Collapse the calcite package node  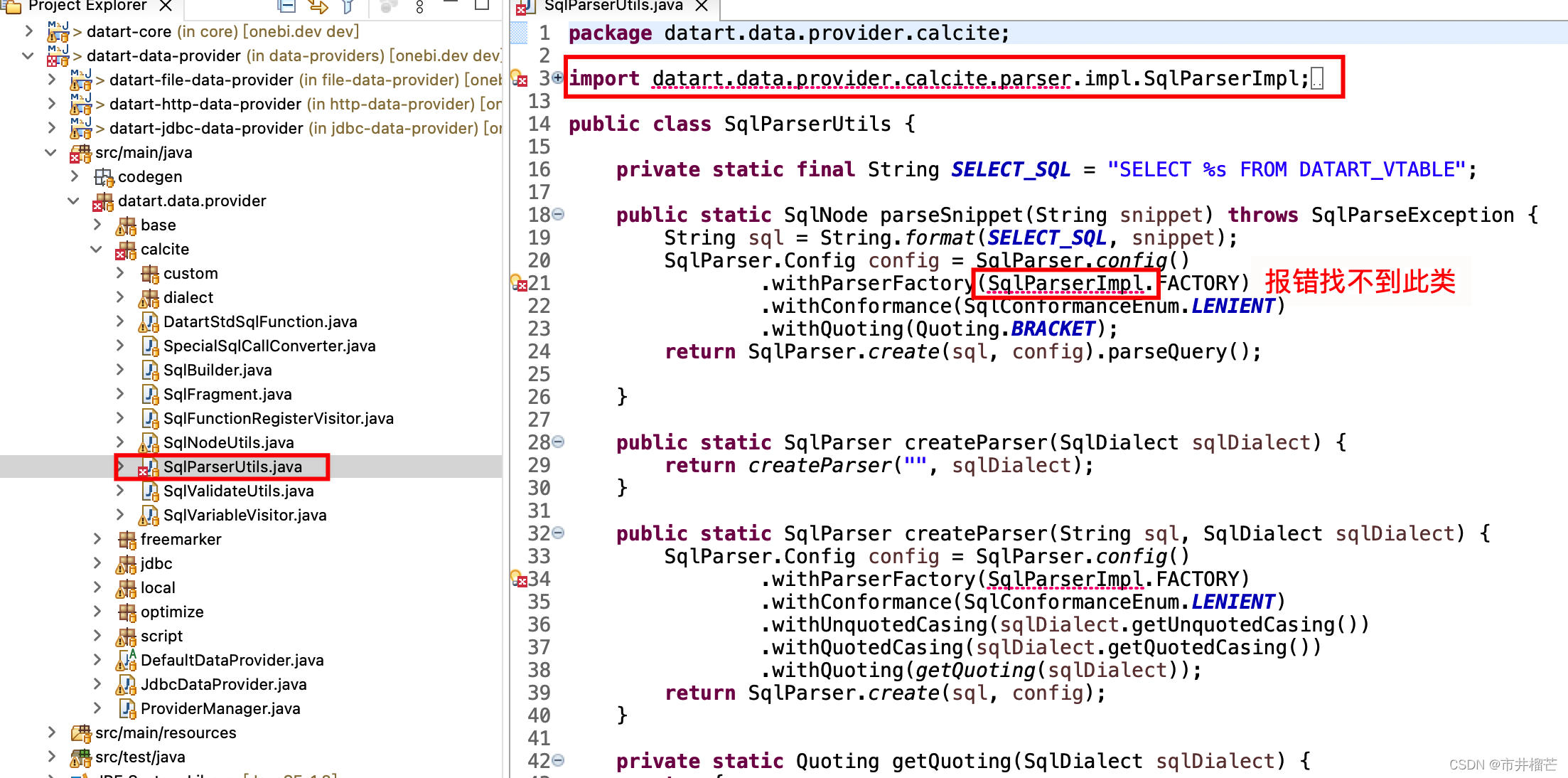[97, 249]
